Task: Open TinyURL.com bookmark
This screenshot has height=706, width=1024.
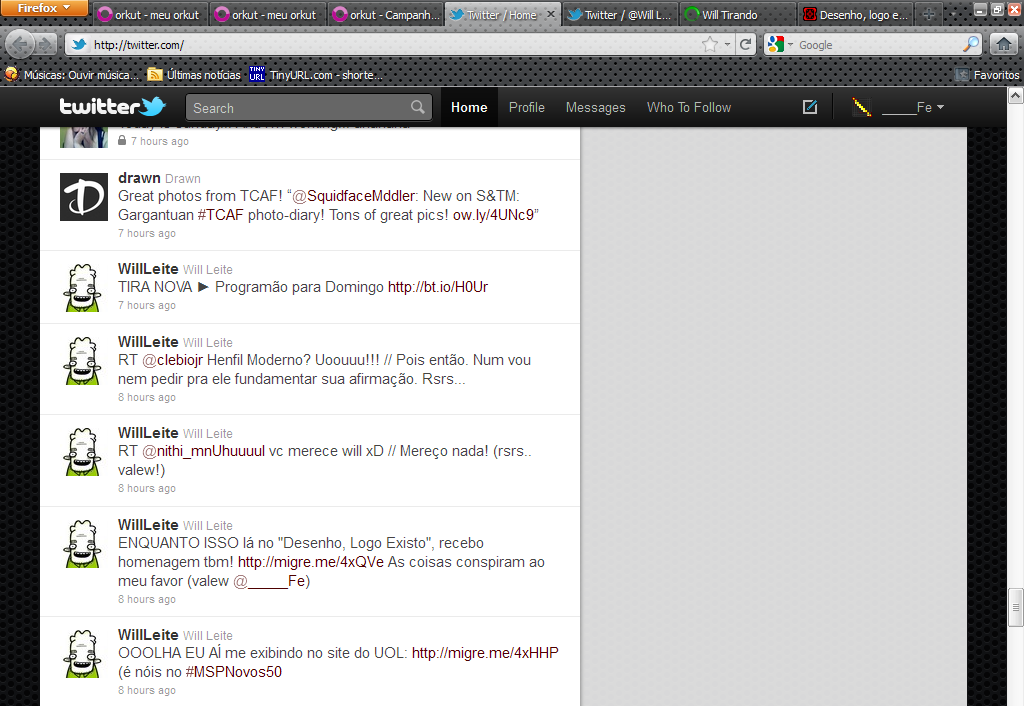Action: coord(317,75)
